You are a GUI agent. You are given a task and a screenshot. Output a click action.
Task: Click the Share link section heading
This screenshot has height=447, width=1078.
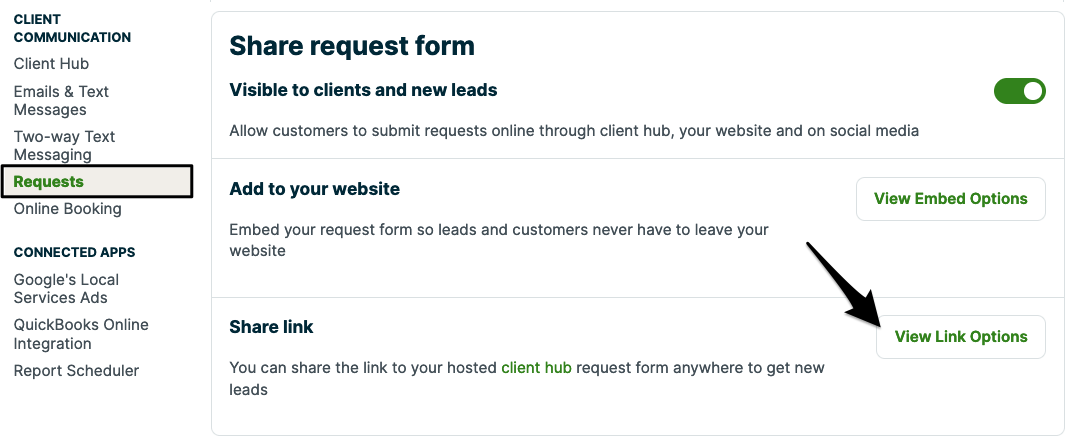click(271, 327)
